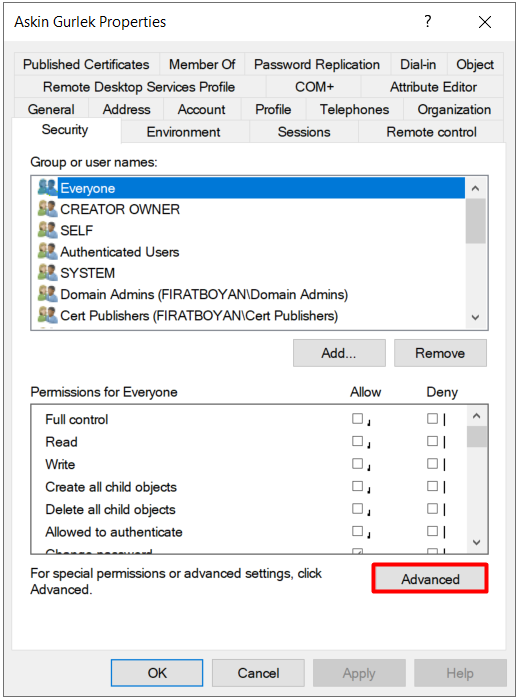
Task: Switch to the Dial-in tab
Action: pos(418,64)
